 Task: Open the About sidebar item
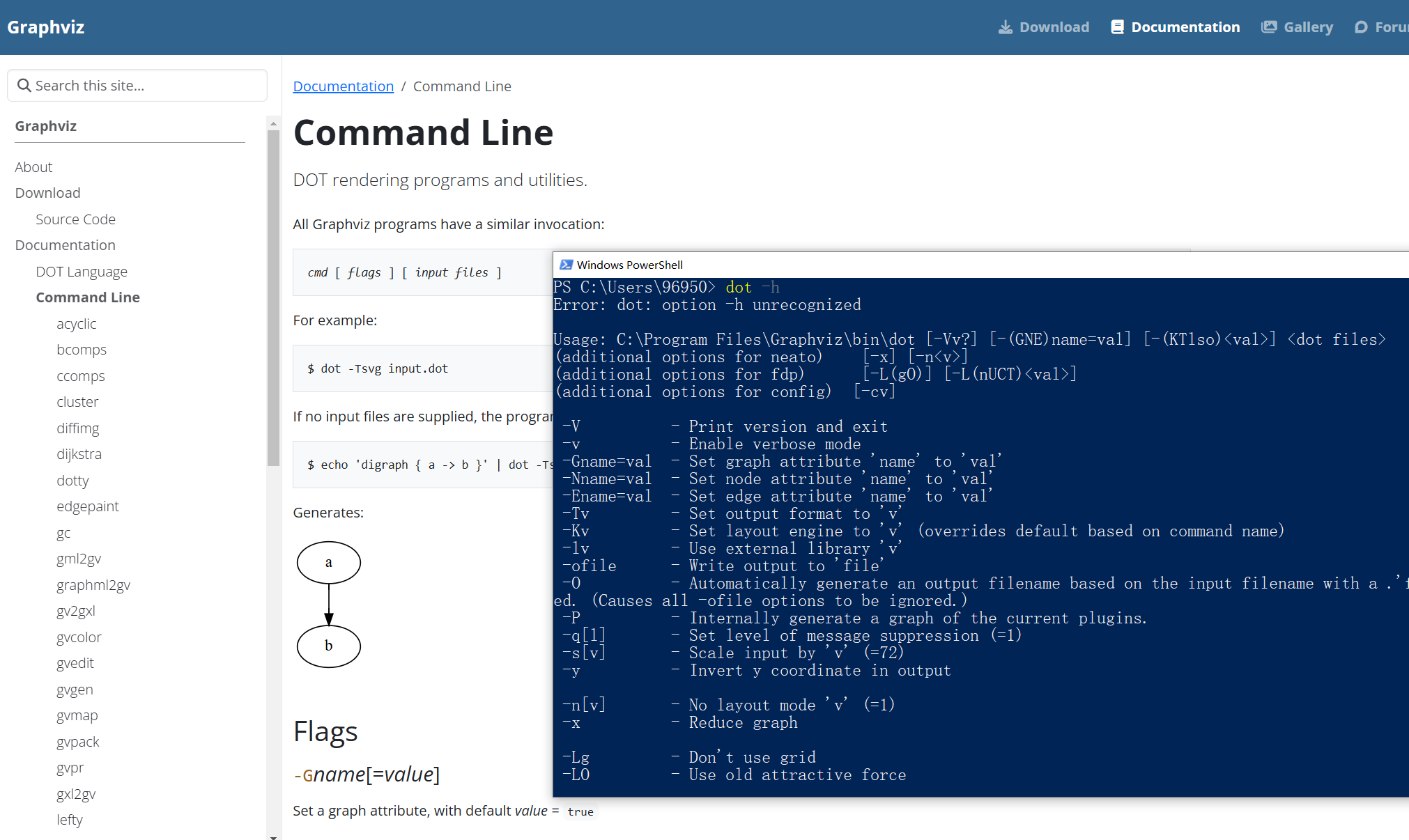tap(33, 167)
